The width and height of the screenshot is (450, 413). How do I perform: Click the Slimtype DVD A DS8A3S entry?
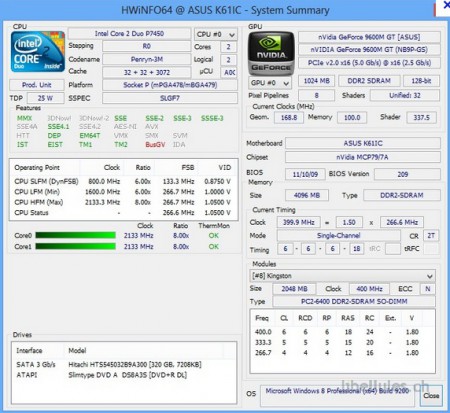coord(123,375)
